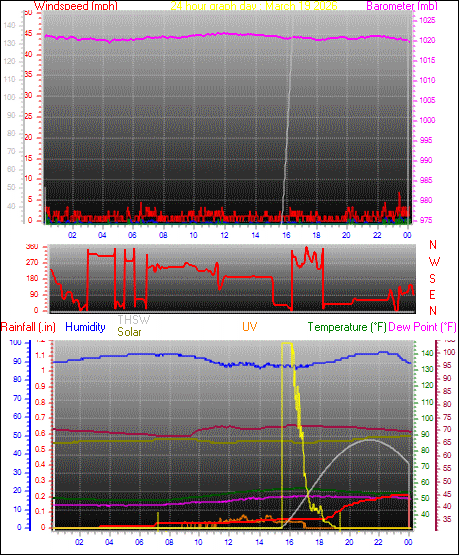
Task: Click the dark red 45 dew point axis value
Action: 447,494
